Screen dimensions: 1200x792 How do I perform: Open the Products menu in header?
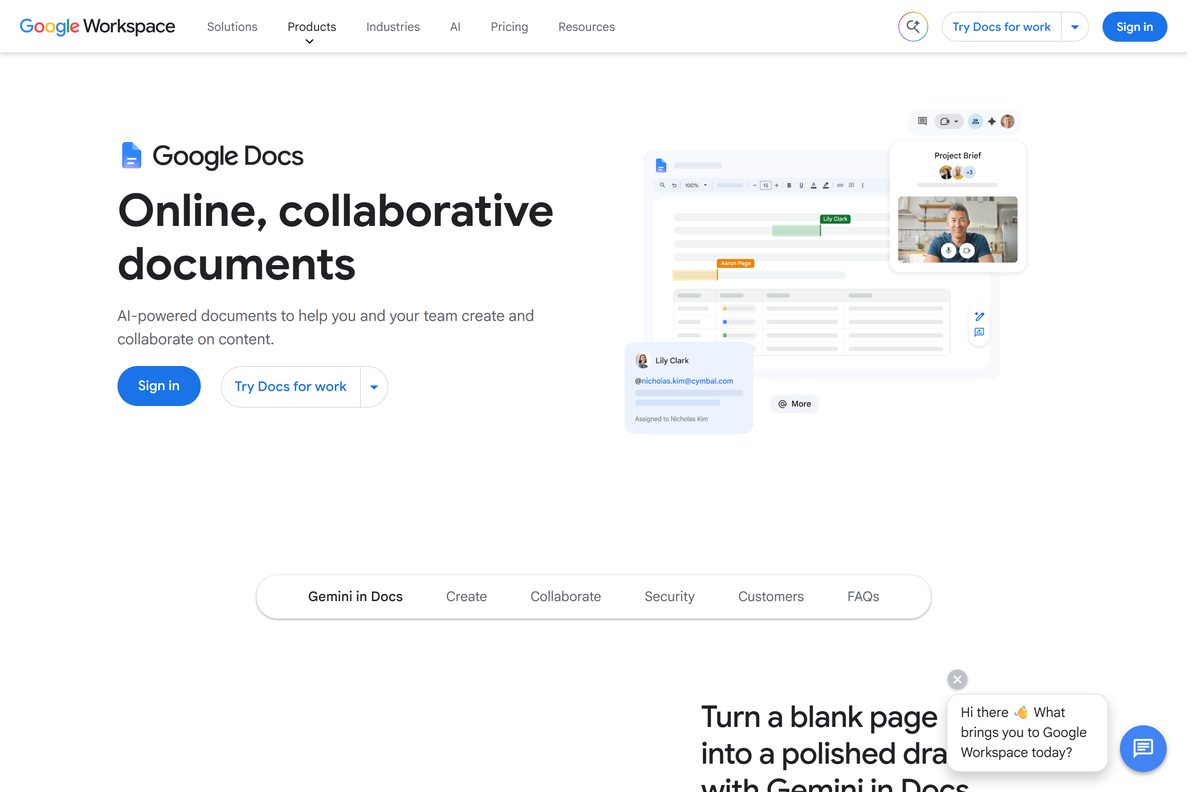[312, 27]
